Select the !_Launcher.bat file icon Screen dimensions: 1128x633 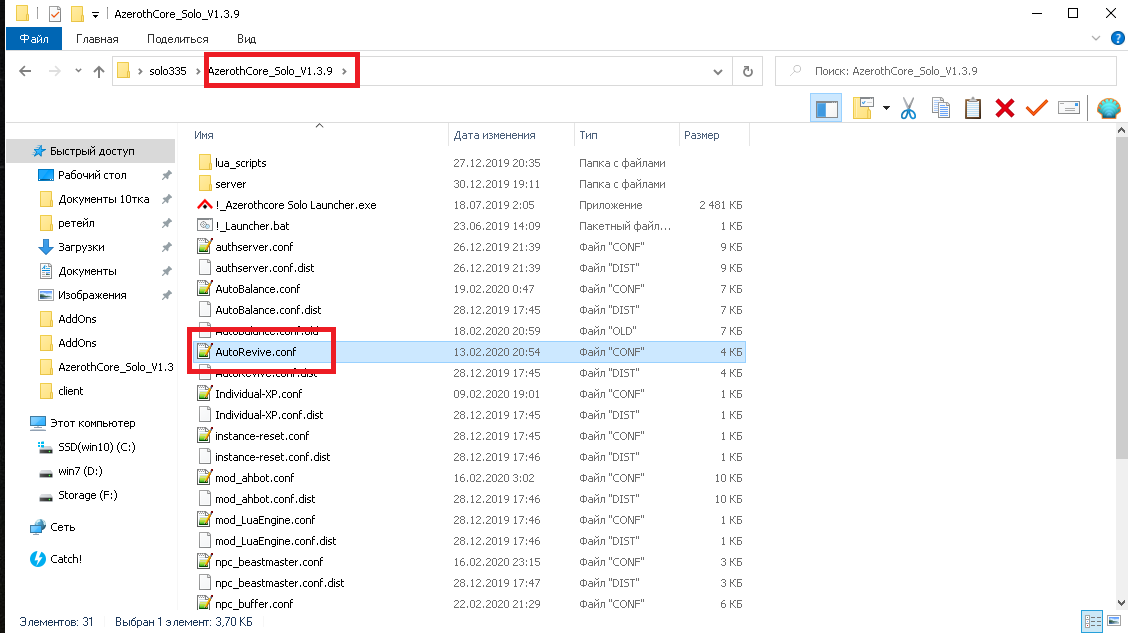coord(204,226)
